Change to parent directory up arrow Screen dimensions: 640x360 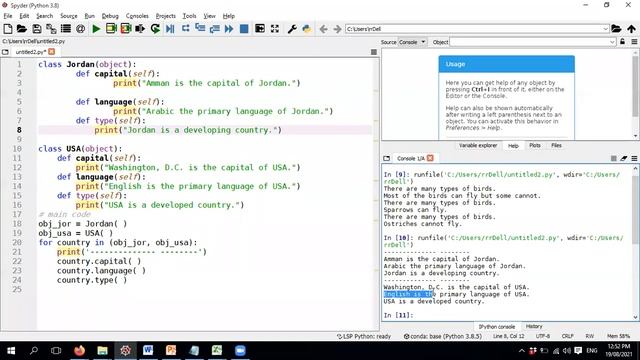point(631,29)
